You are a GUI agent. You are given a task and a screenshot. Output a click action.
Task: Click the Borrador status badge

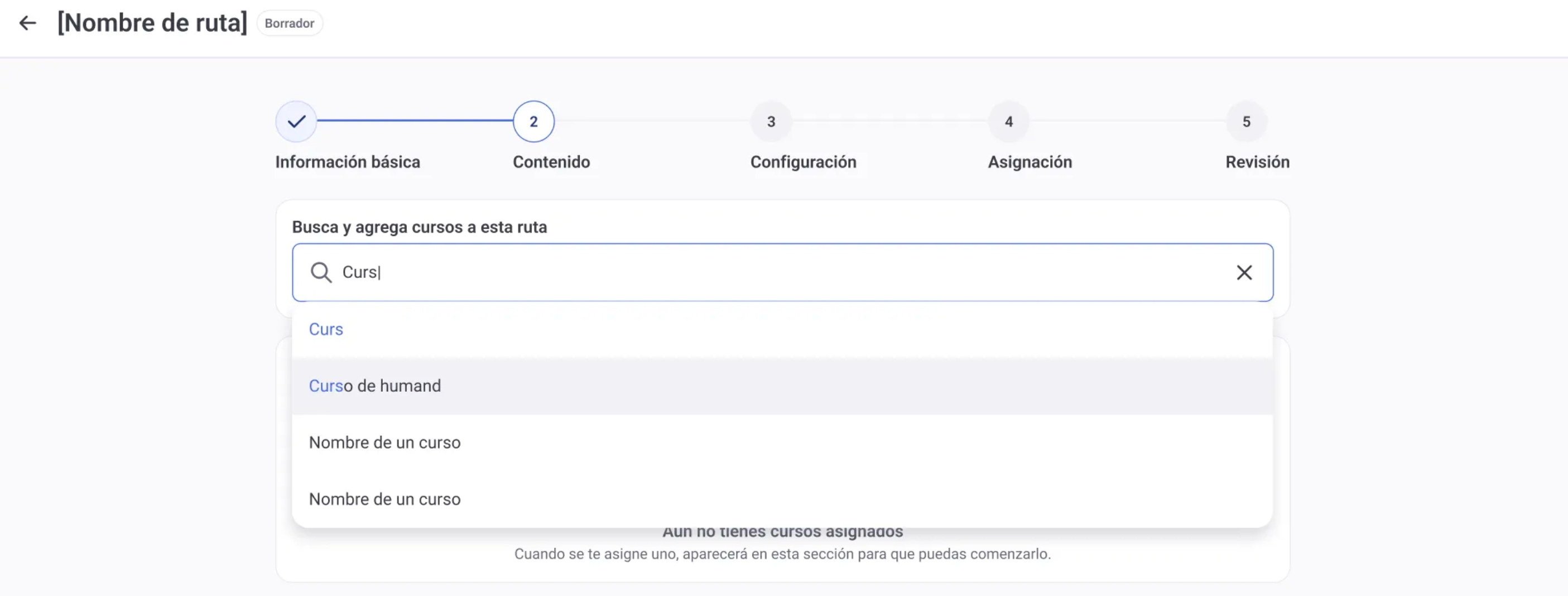(289, 23)
